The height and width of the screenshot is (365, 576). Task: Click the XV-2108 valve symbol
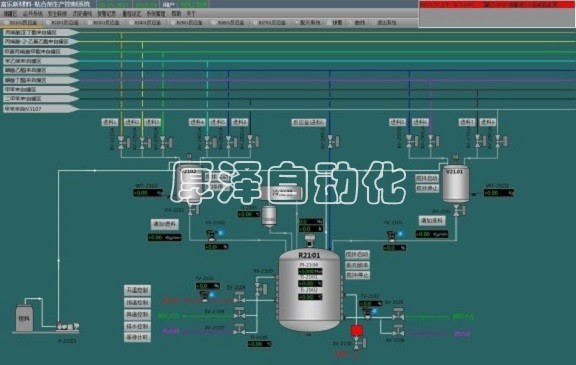pos(240,313)
